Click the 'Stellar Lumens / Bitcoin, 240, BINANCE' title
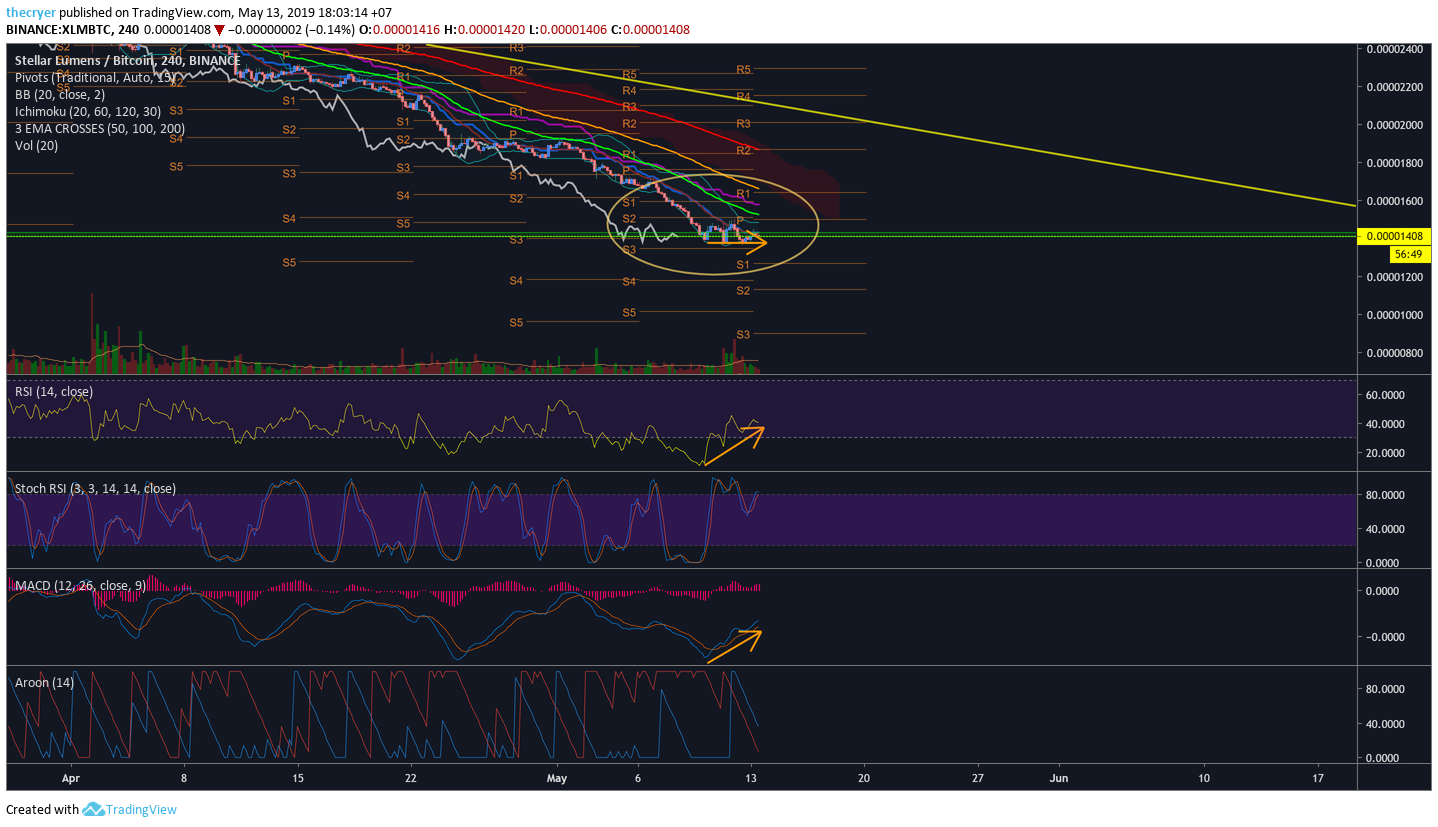The width and height of the screenshot is (1438, 827). click(127, 61)
